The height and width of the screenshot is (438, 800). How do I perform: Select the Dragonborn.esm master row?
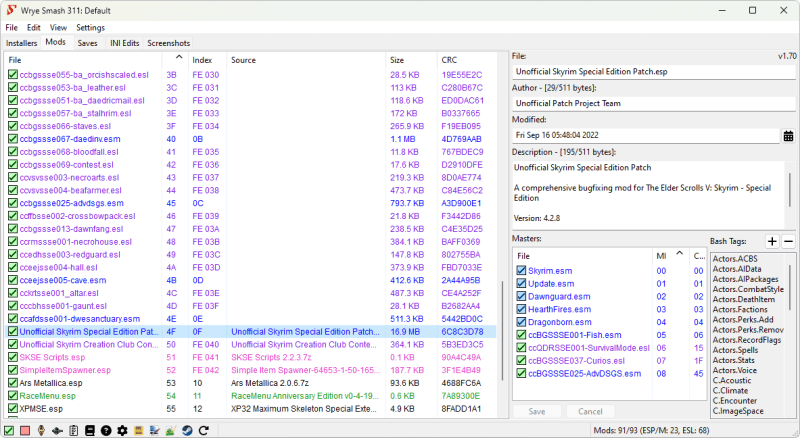click(x=609, y=322)
